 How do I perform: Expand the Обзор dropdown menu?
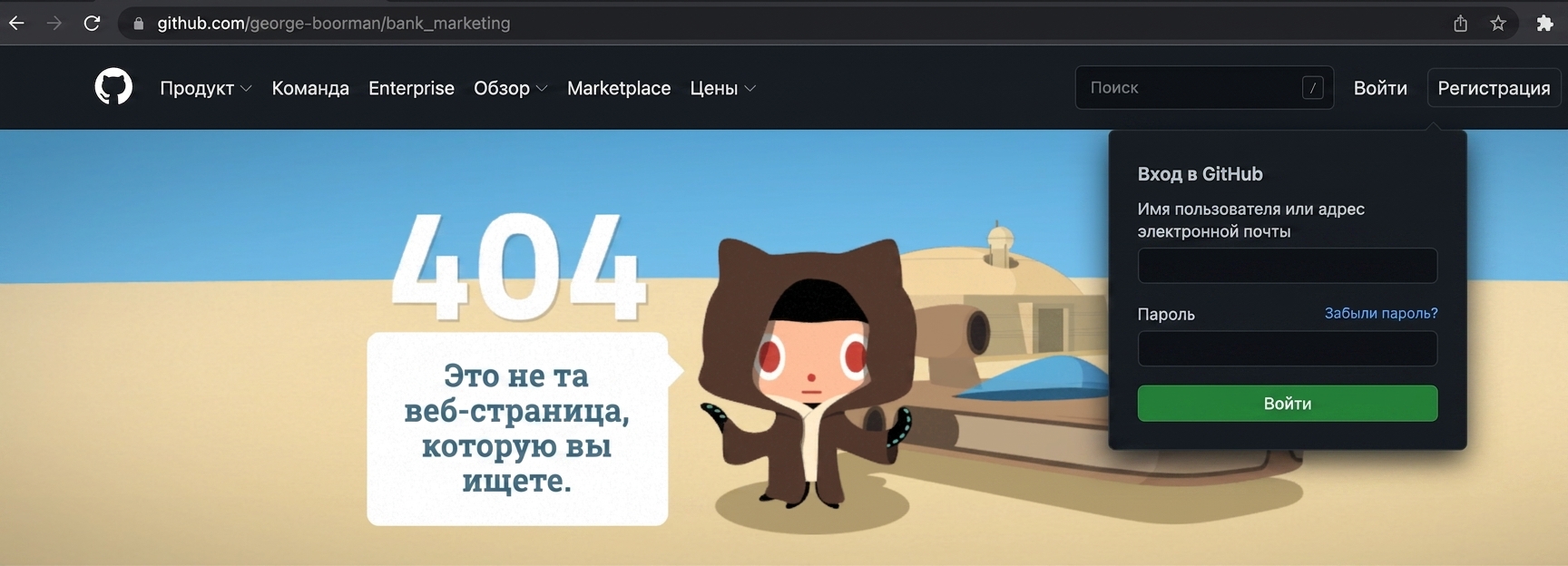click(x=511, y=88)
